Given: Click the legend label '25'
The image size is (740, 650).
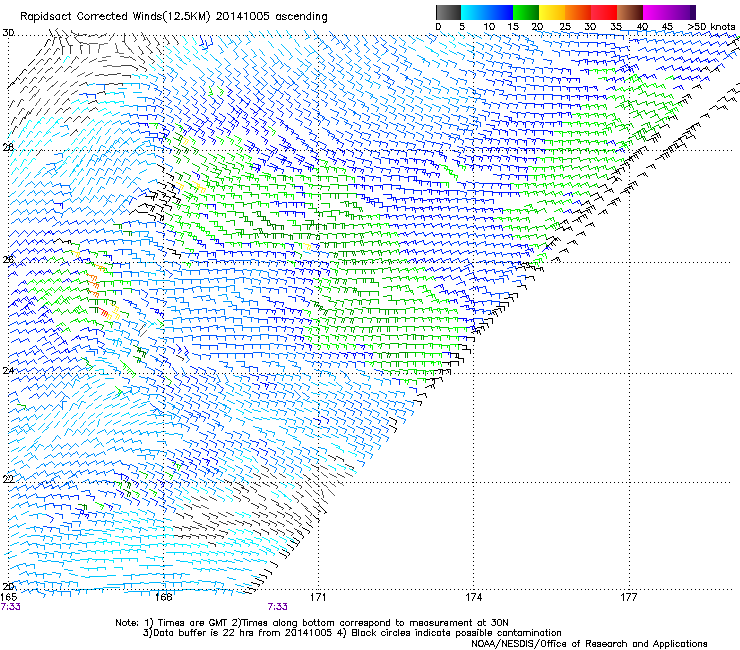Looking at the screenshot, I should (565, 27).
